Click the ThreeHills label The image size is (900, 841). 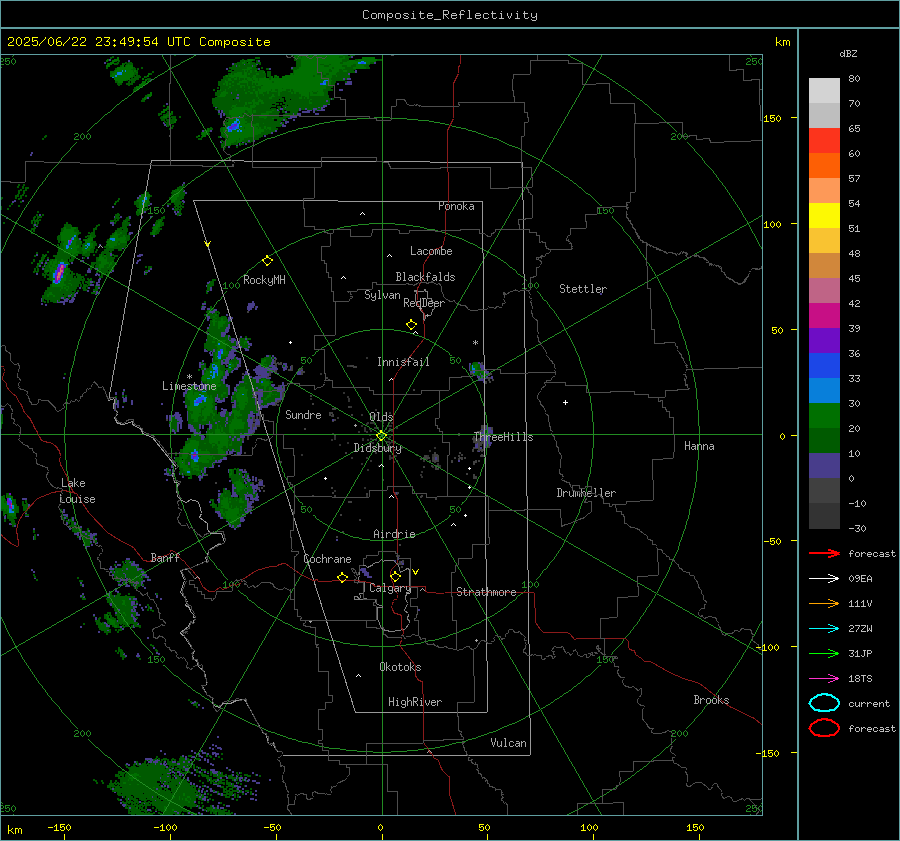pos(503,437)
